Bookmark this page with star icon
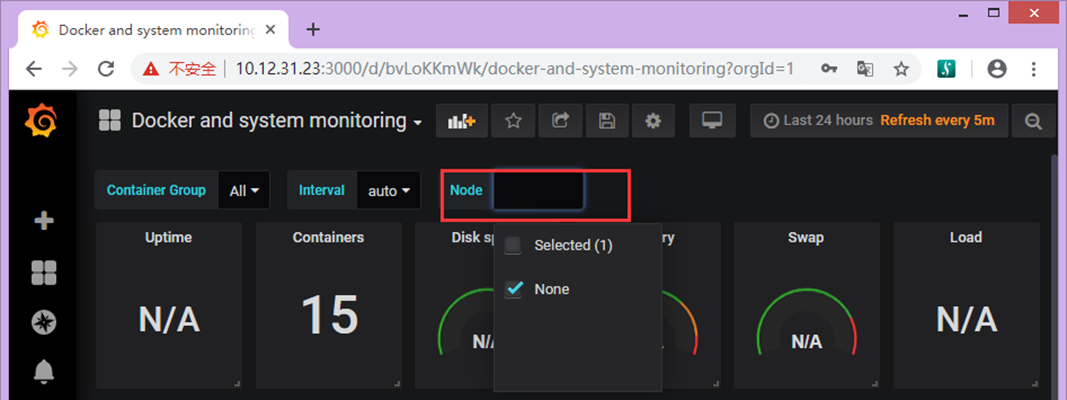This screenshot has height=400, width=1067. (x=901, y=69)
